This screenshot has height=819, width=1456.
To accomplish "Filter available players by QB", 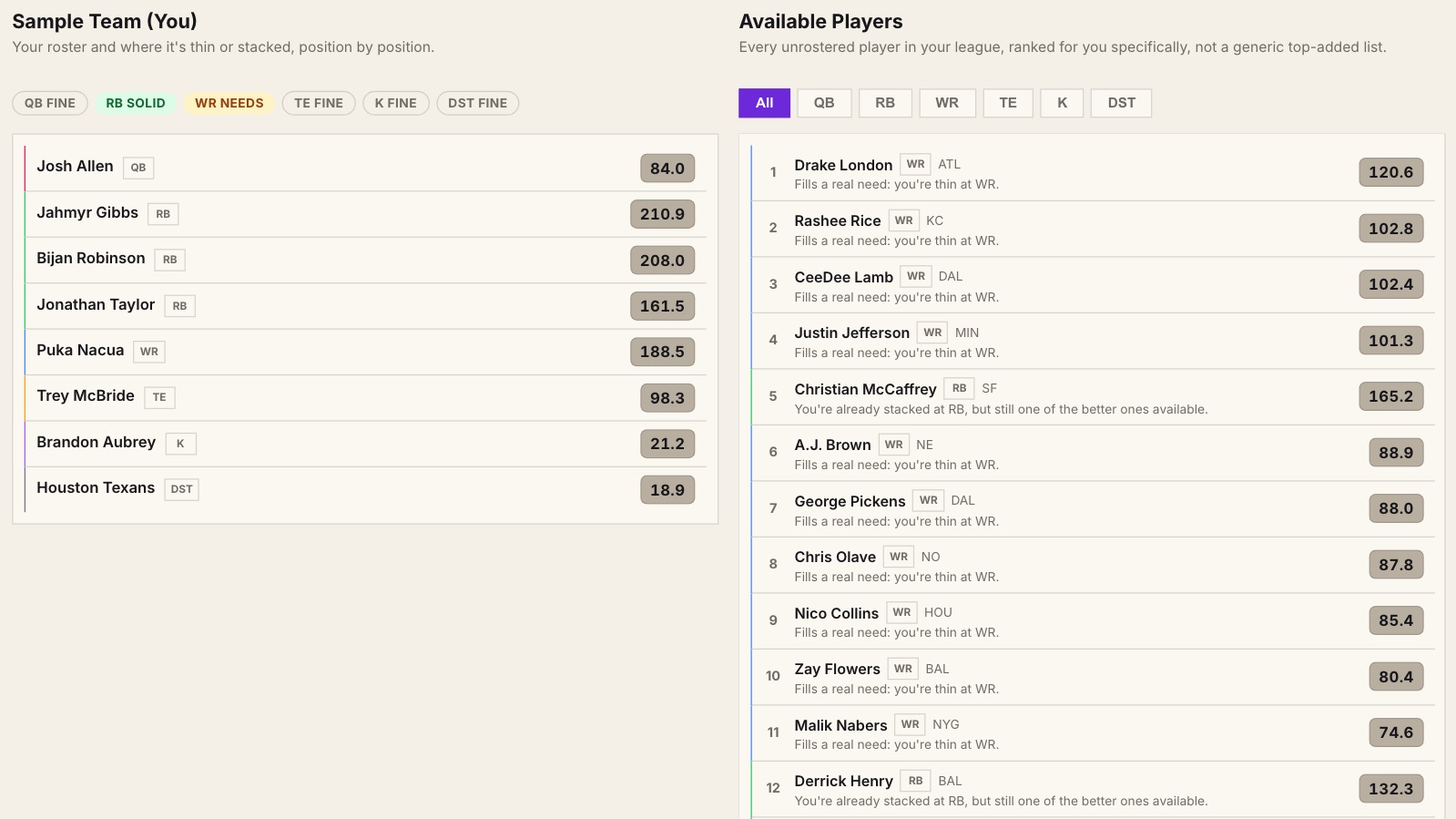I will [x=824, y=103].
